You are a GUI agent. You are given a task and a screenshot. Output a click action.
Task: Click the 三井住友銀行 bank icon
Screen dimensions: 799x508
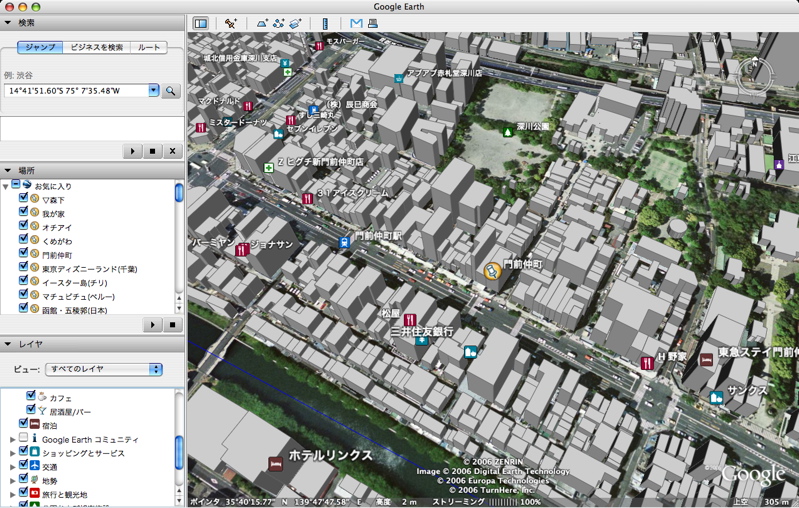[x=421, y=340]
